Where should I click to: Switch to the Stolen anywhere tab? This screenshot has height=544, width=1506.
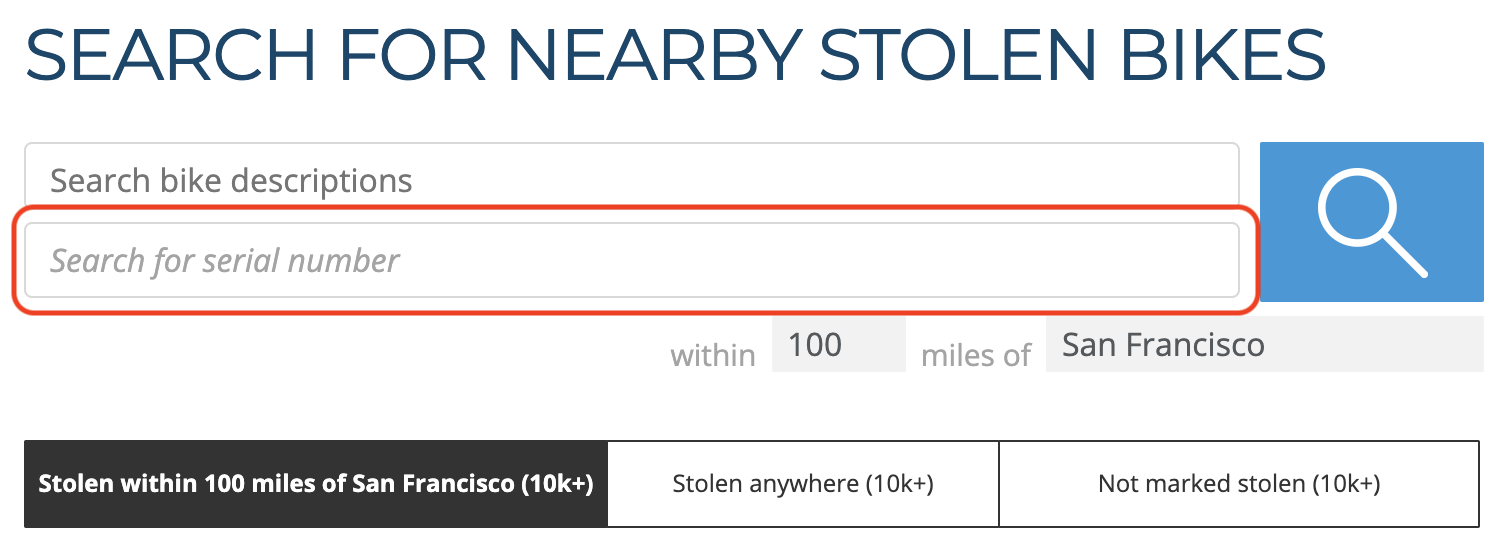[803, 484]
